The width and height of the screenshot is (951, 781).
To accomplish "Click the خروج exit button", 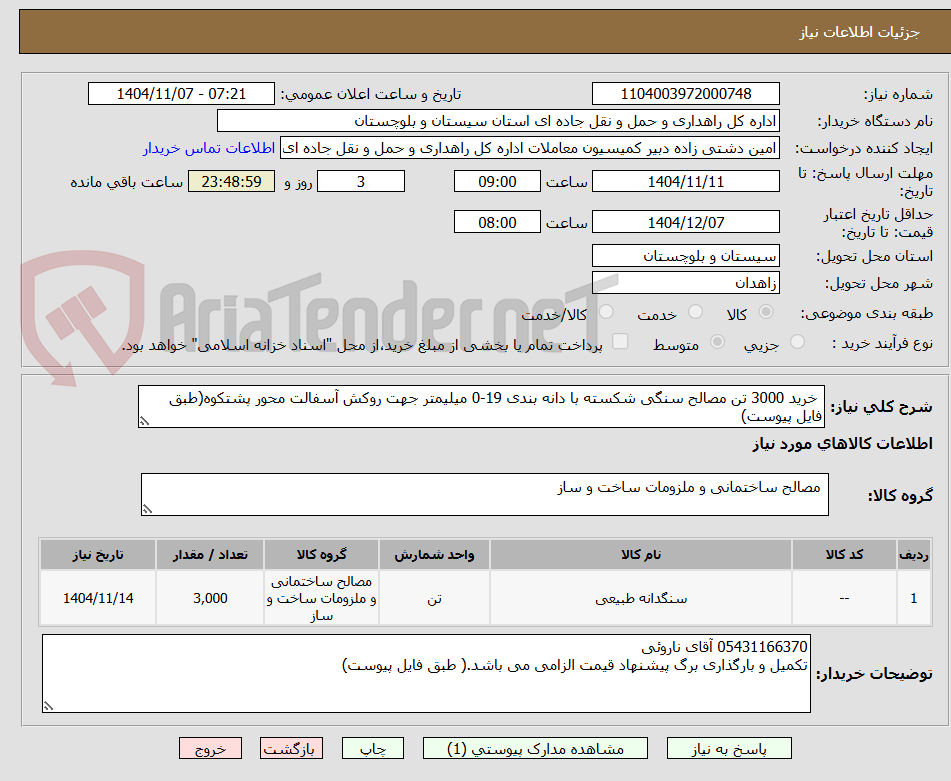I will click(210, 748).
